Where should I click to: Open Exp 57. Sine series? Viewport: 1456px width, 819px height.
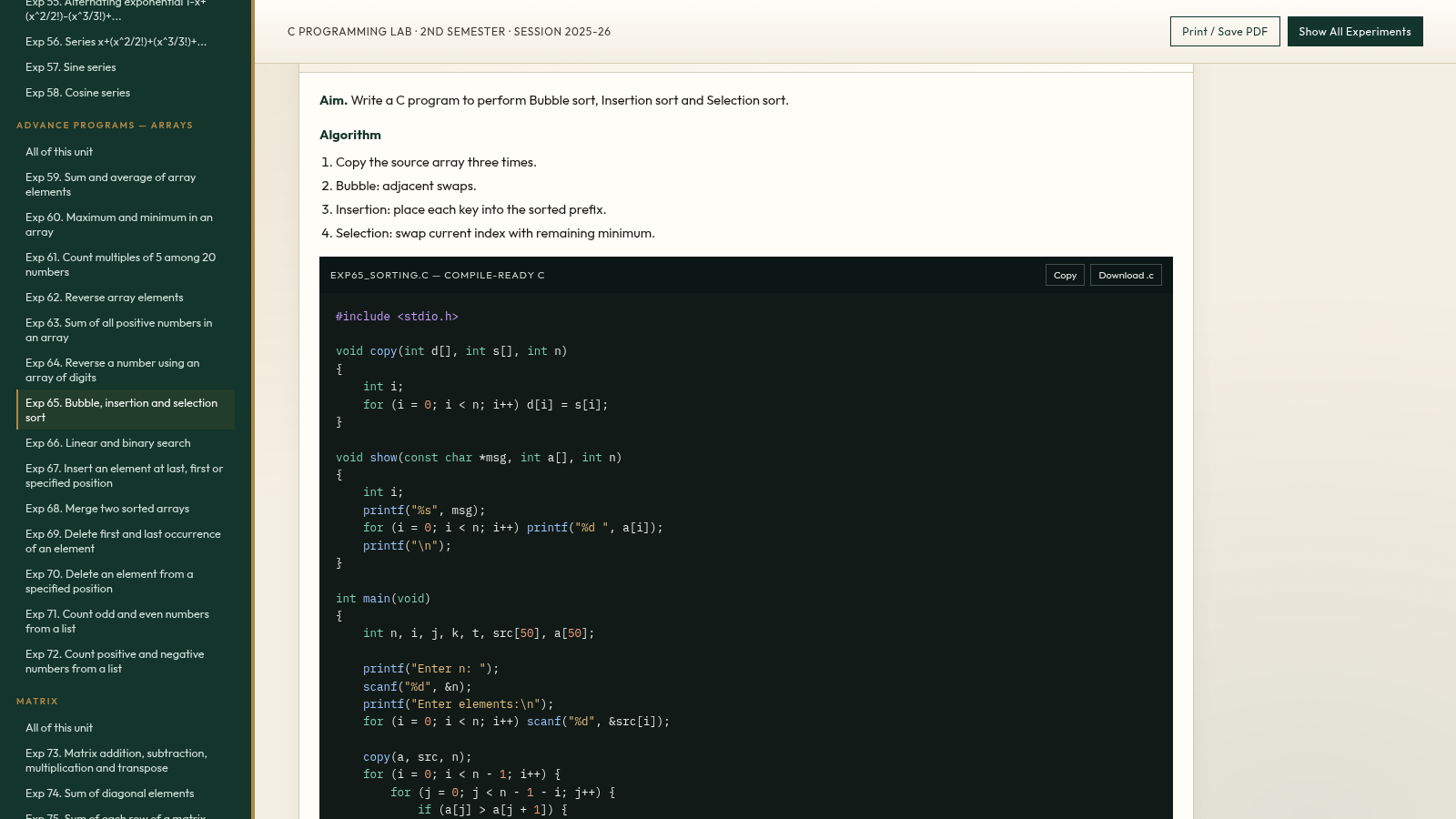pos(126,67)
